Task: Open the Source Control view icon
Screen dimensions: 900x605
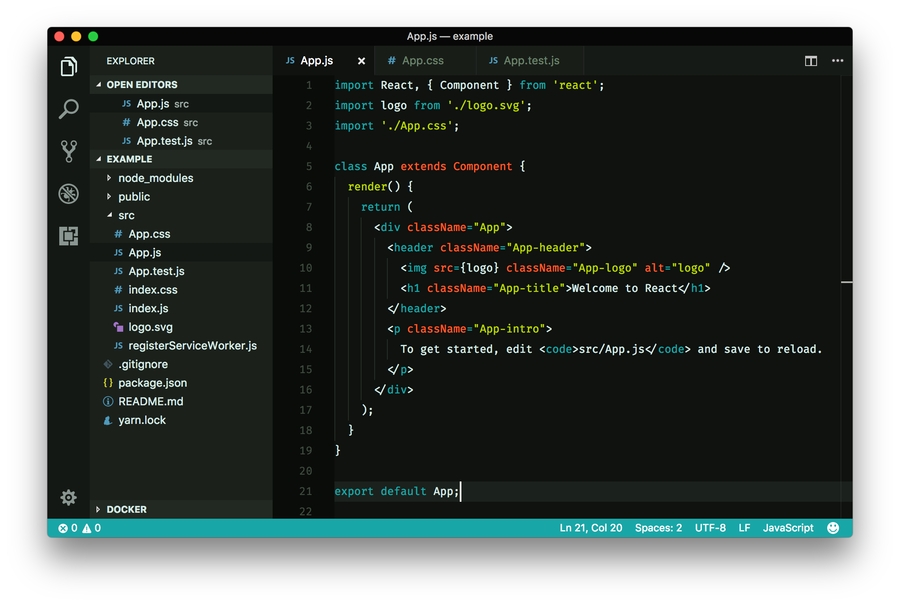Action: [x=68, y=151]
